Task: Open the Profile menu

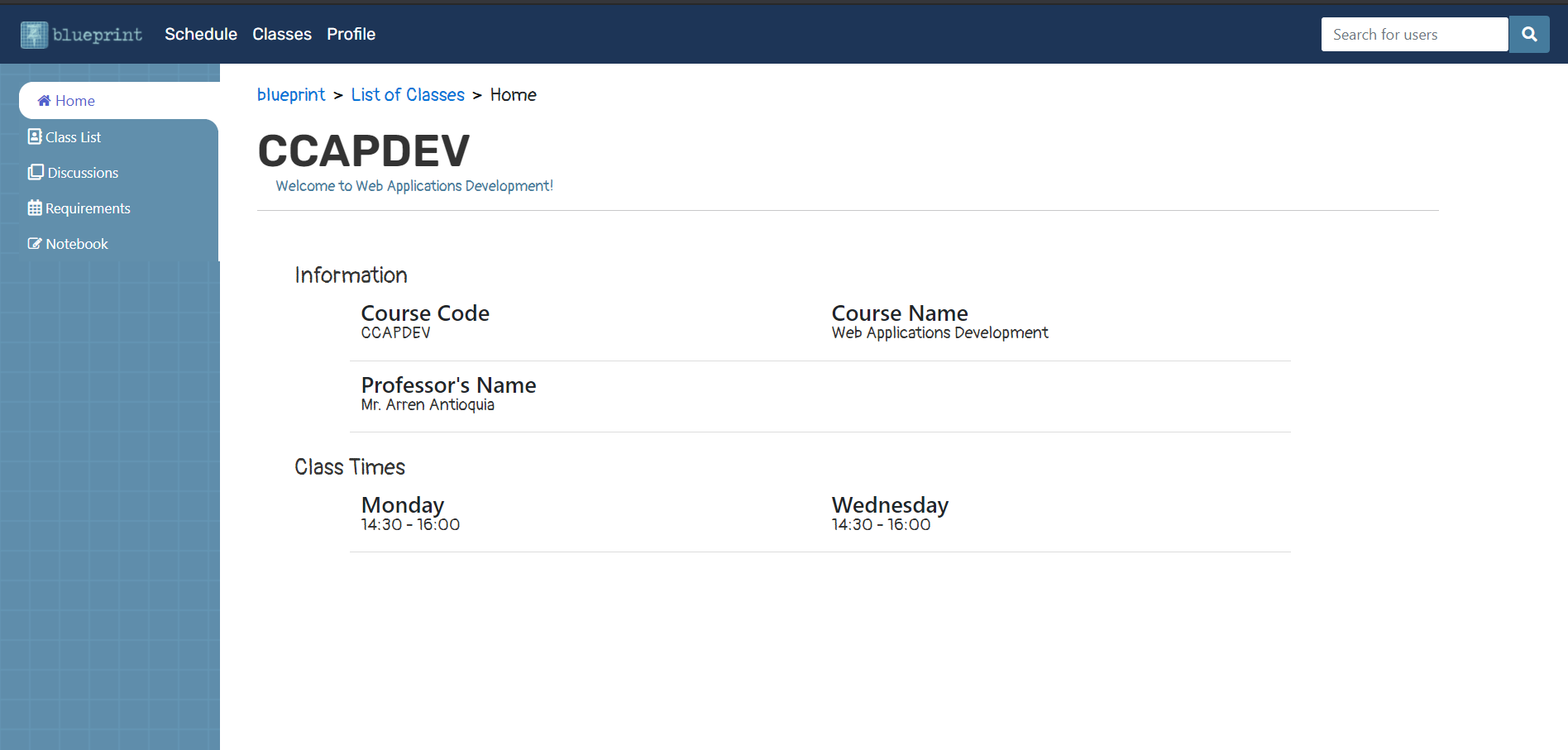Action: click(x=351, y=34)
